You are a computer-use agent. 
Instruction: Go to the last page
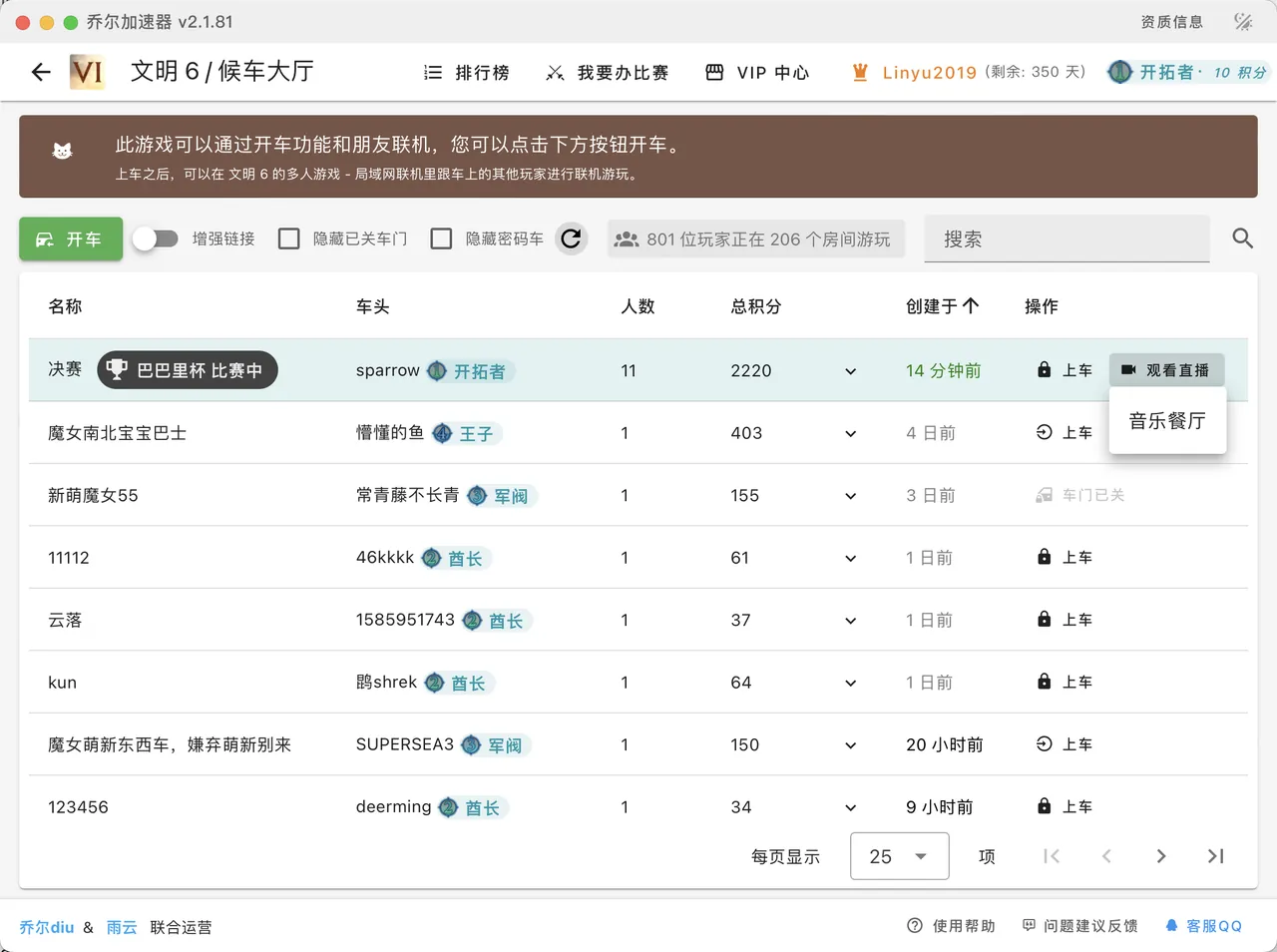1215,856
